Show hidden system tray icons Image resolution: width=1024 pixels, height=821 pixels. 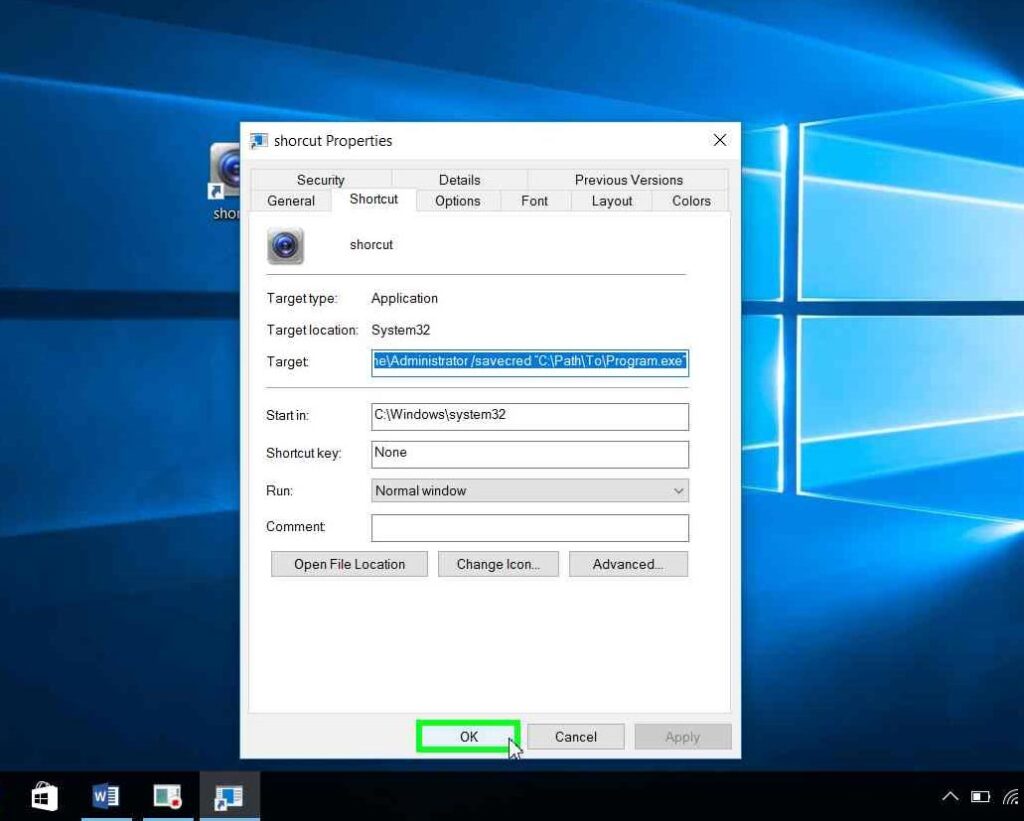point(949,797)
